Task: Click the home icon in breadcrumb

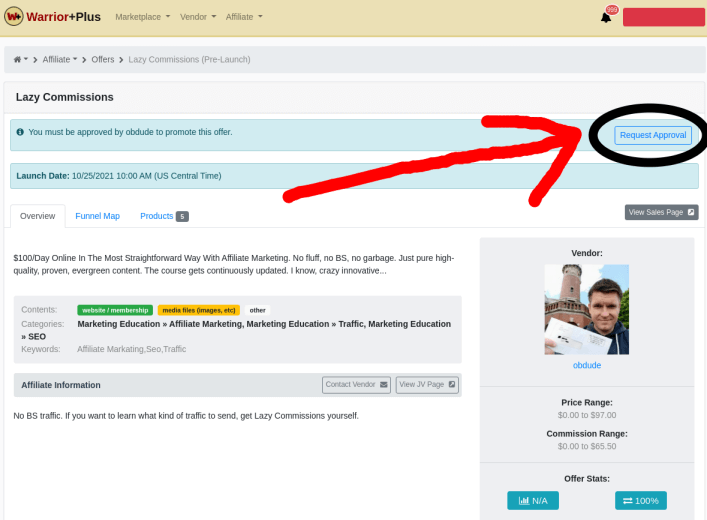Action: (x=18, y=60)
